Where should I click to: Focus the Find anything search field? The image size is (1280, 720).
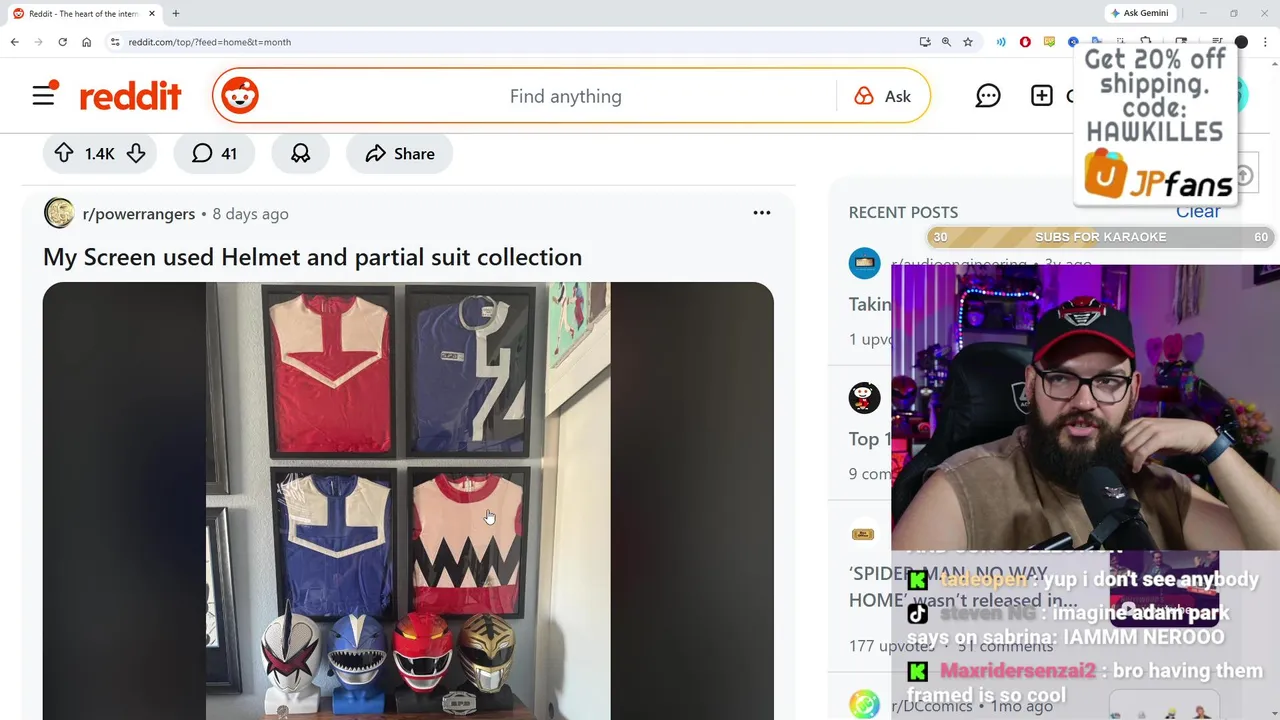click(565, 96)
